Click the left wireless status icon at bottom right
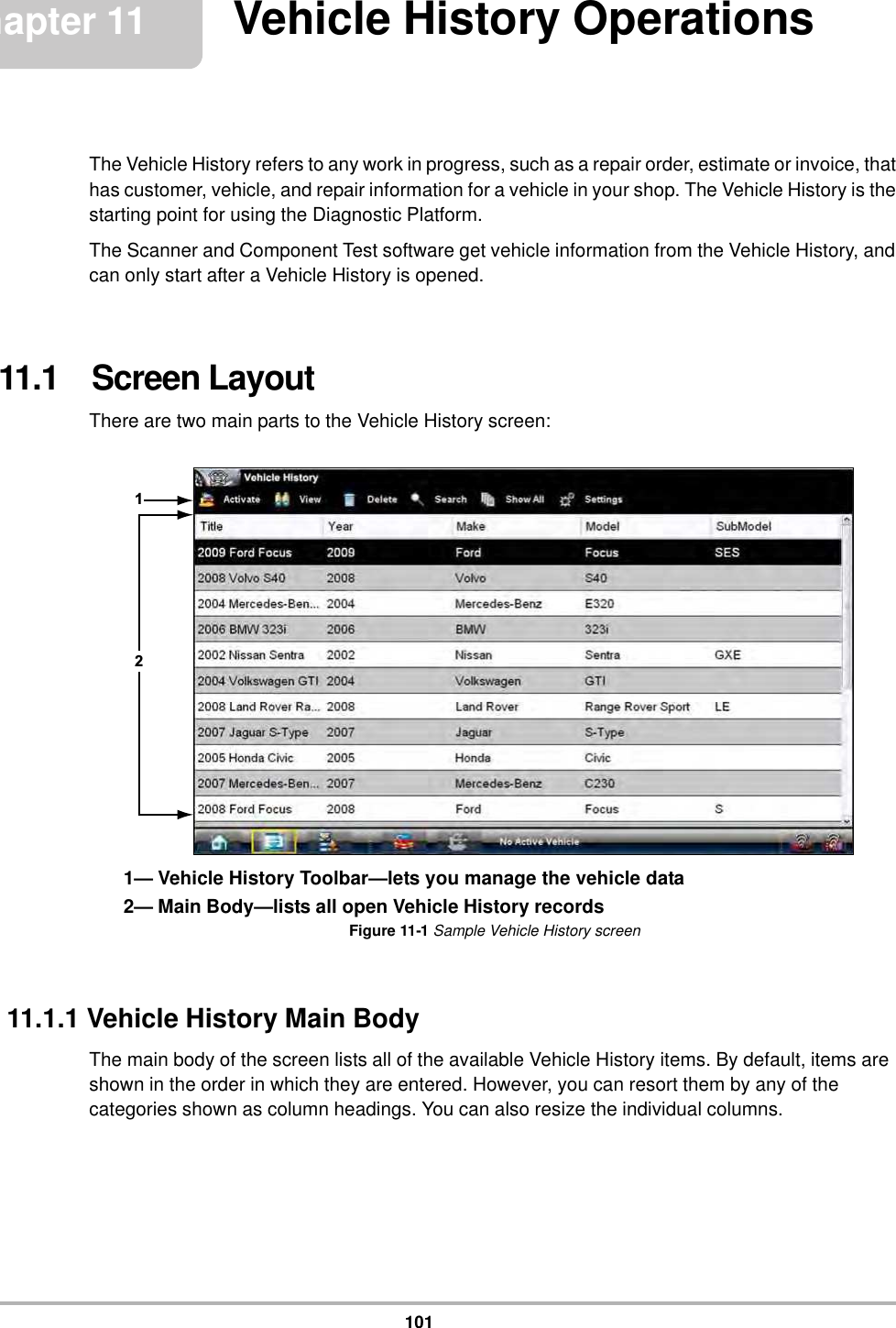896x1328 pixels. point(803,841)
